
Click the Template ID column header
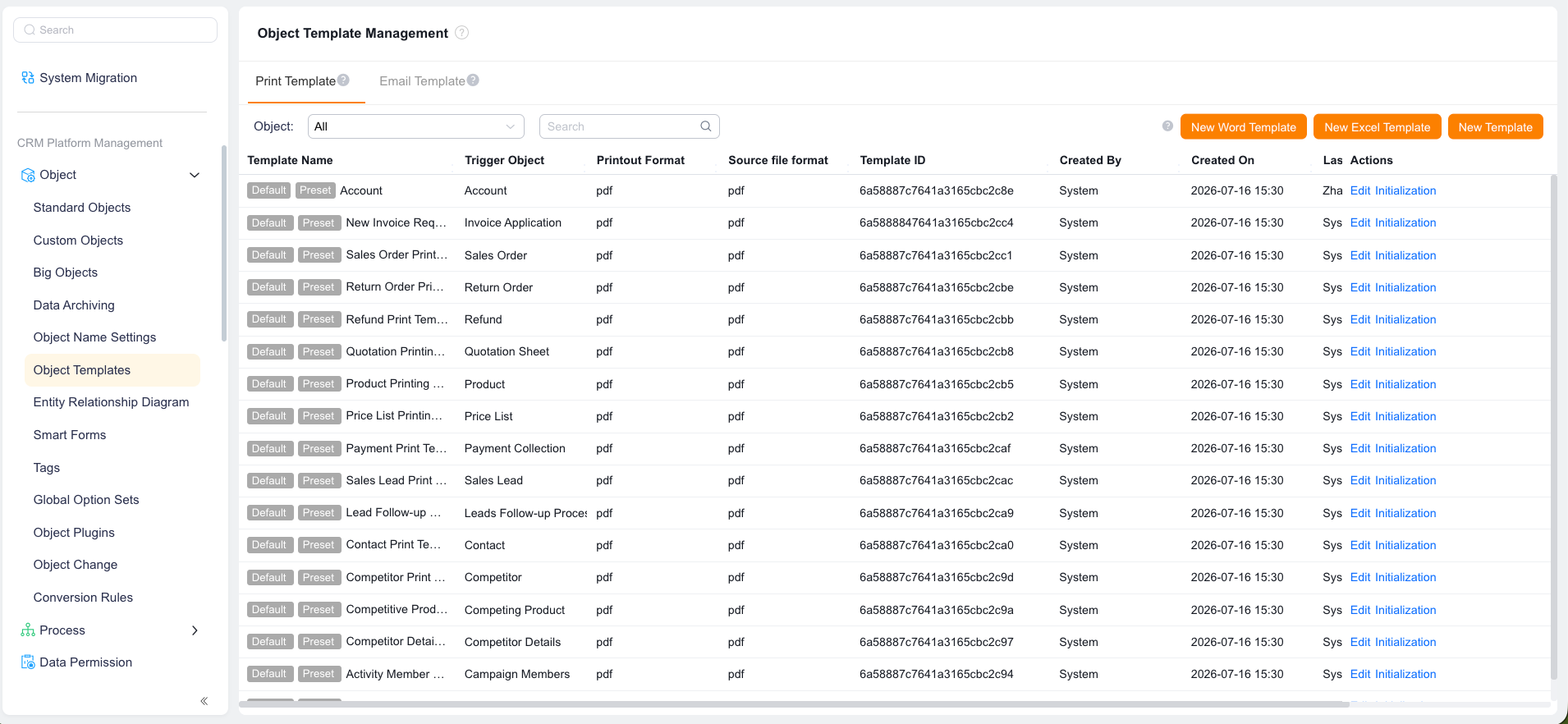coord(892,160)
